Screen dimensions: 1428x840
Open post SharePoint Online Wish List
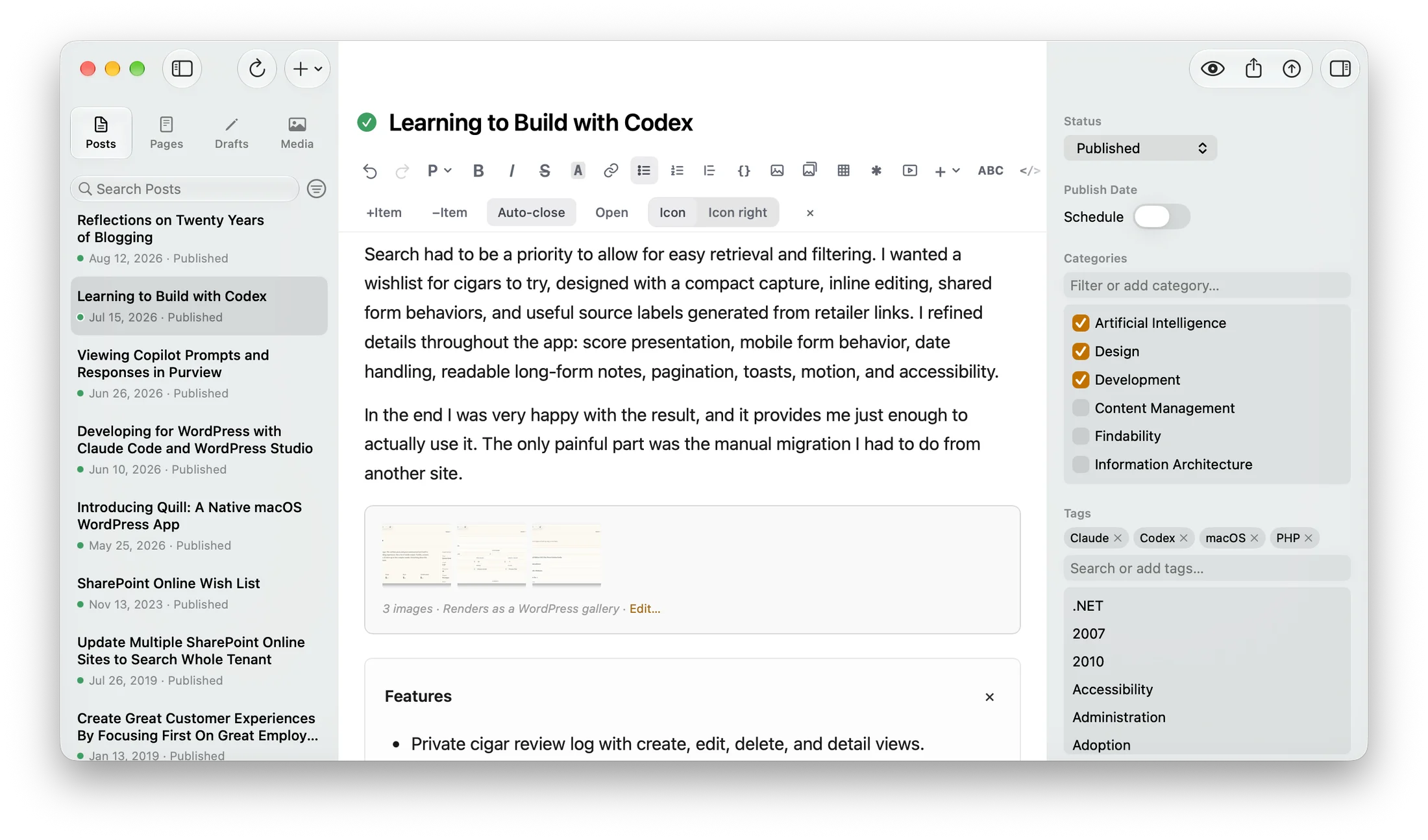199,593
